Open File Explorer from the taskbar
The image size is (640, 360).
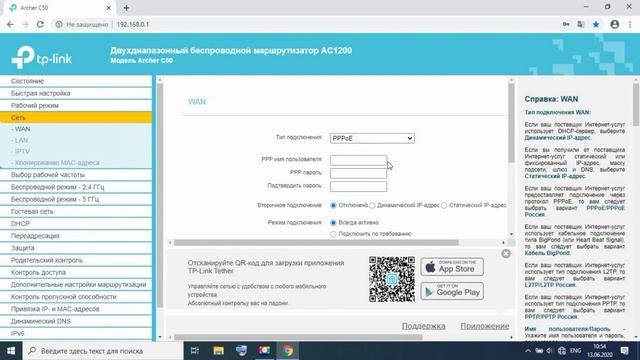click(x=218, y=351)
